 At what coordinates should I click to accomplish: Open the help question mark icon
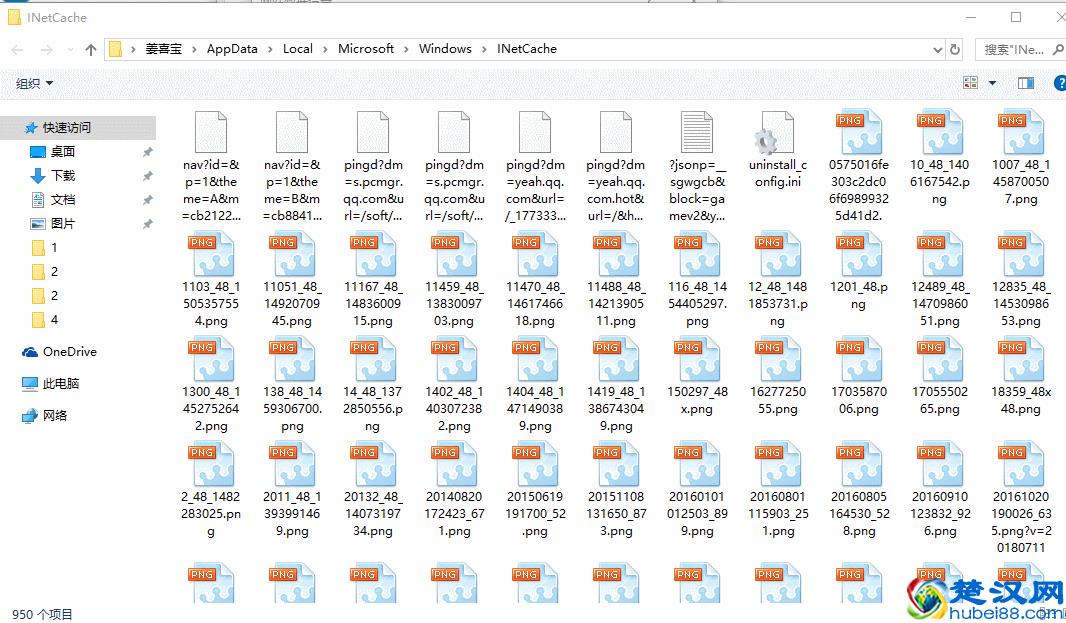(1059, 83)
